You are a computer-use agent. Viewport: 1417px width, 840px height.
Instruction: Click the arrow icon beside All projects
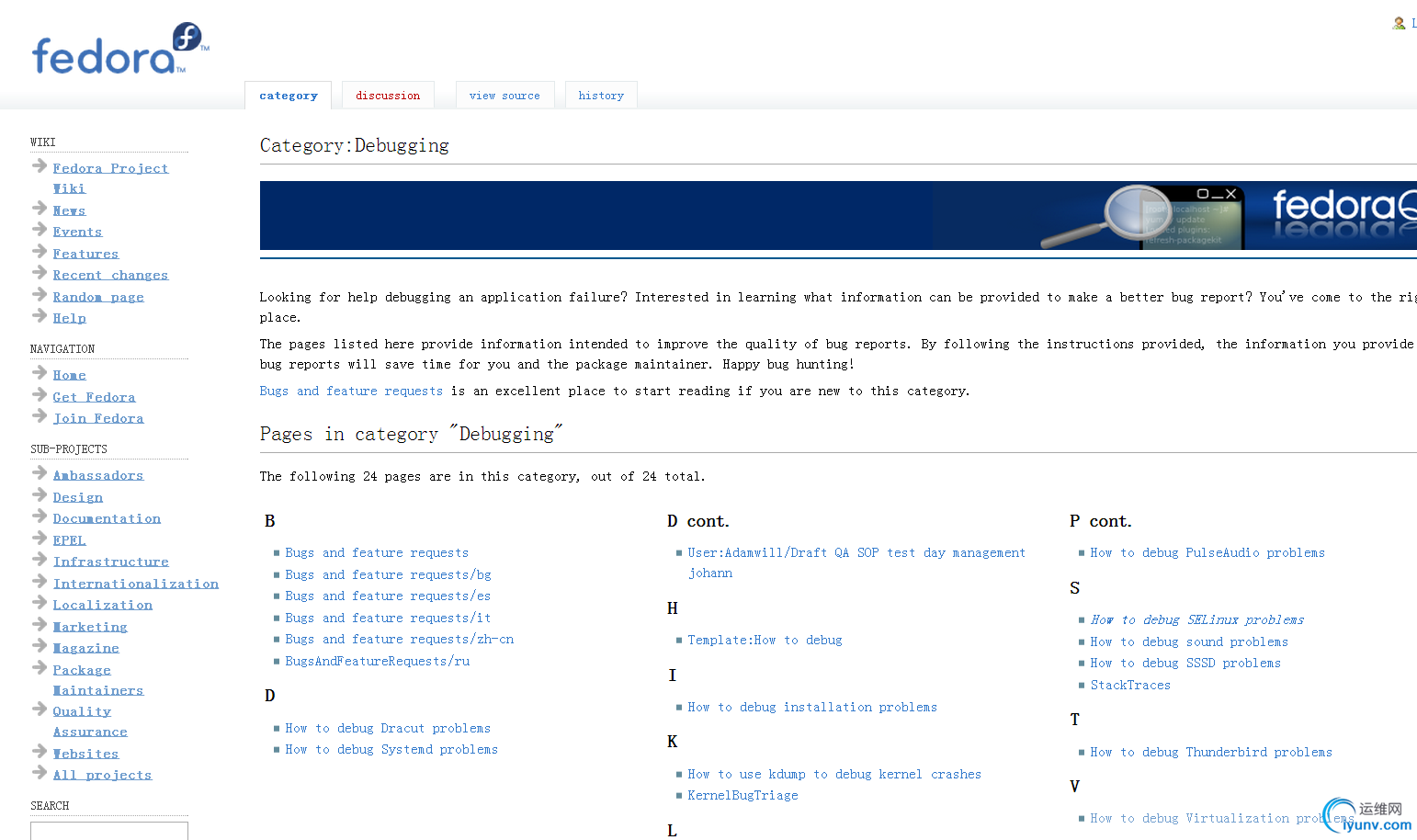(x=40, y=772)
